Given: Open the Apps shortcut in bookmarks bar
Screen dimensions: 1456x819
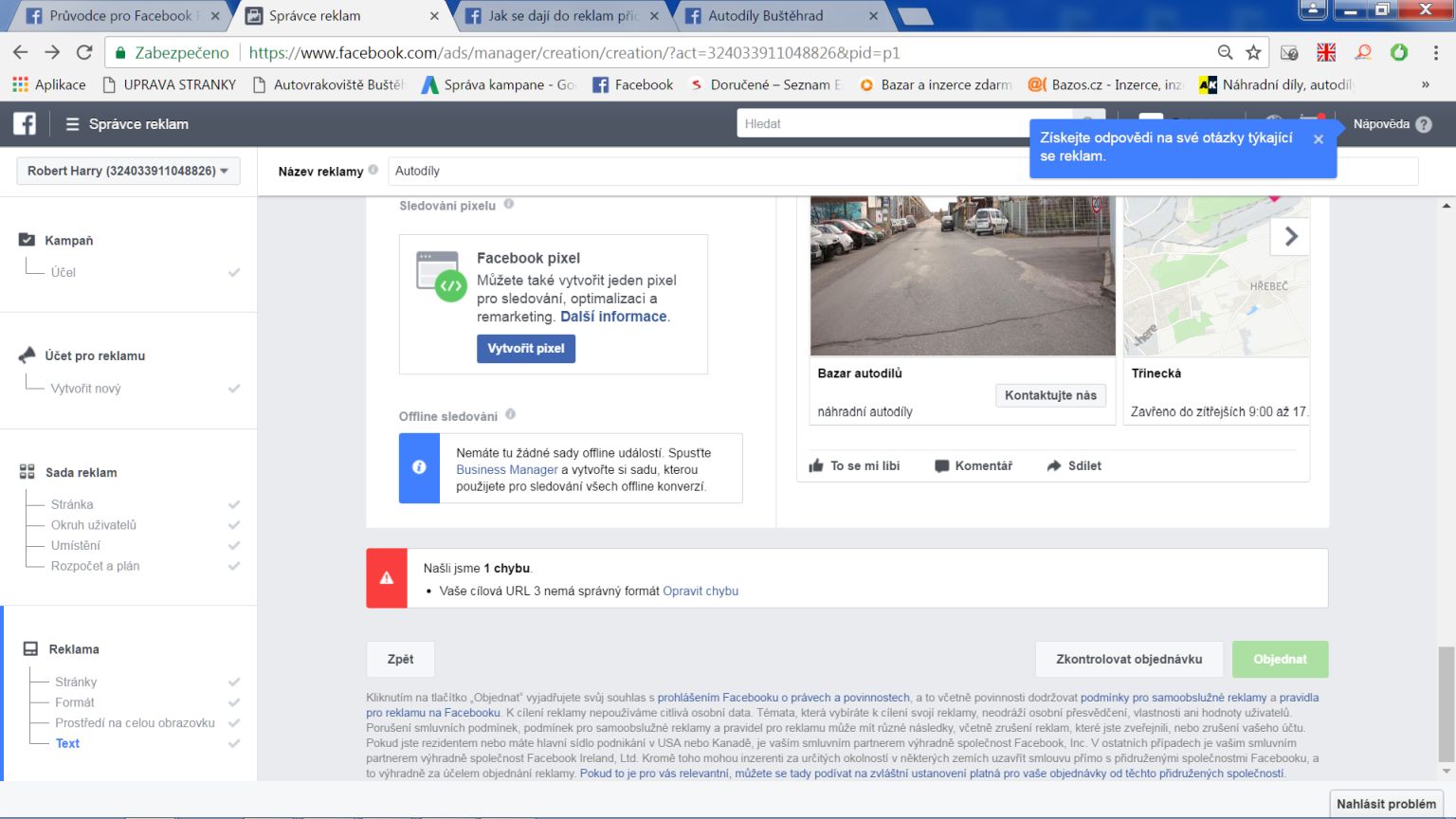Looking at the screenshot, I should 48,84.
